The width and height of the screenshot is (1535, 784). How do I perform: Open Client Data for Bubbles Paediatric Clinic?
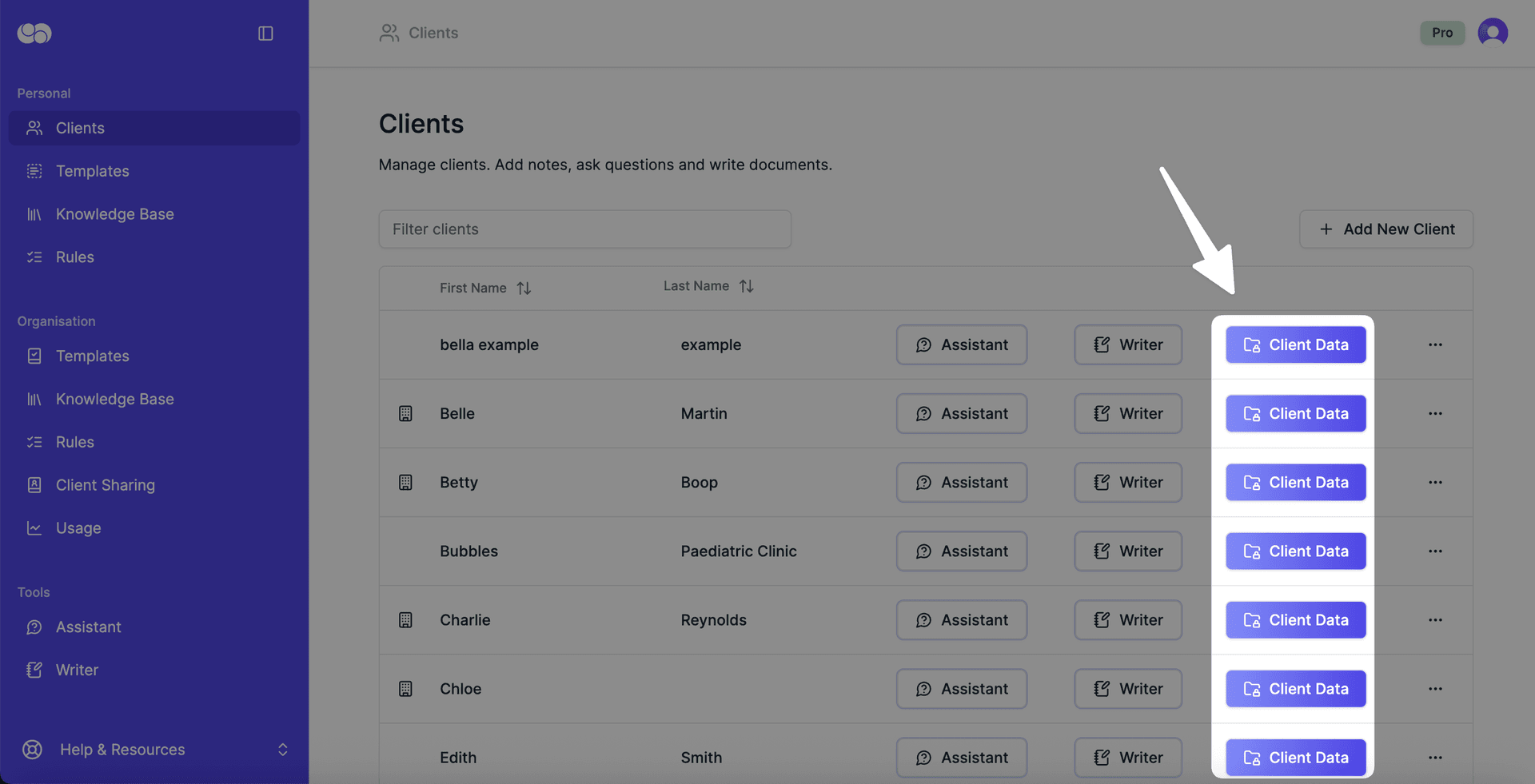click(1295, 551)
